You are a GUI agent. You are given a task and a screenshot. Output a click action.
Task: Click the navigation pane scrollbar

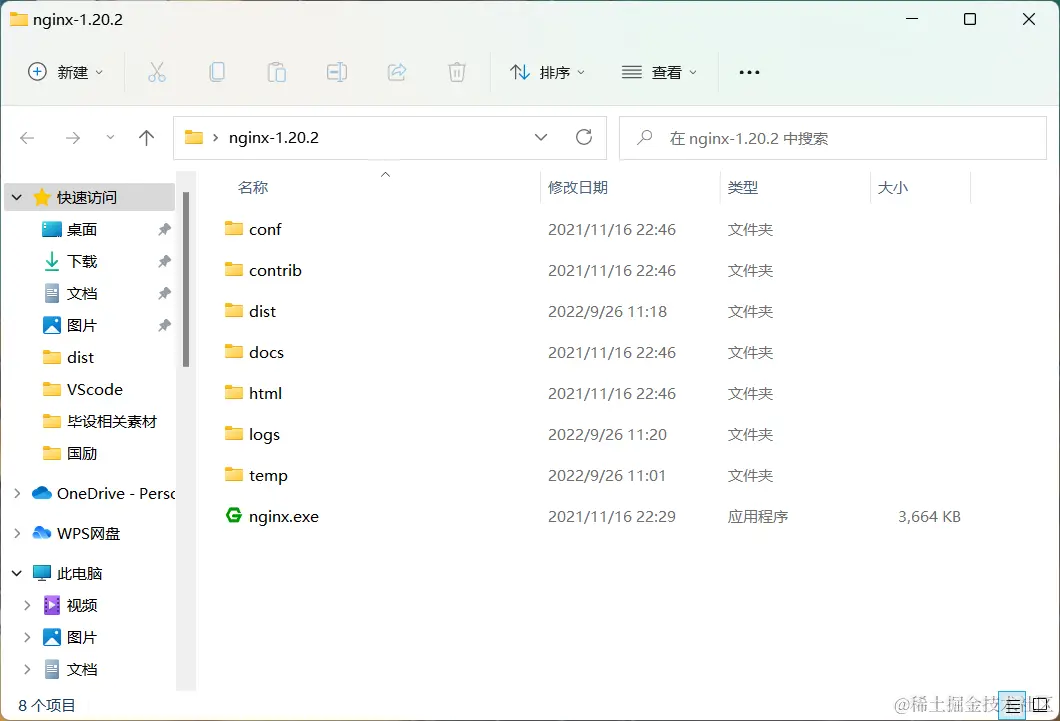pos(186,279)
